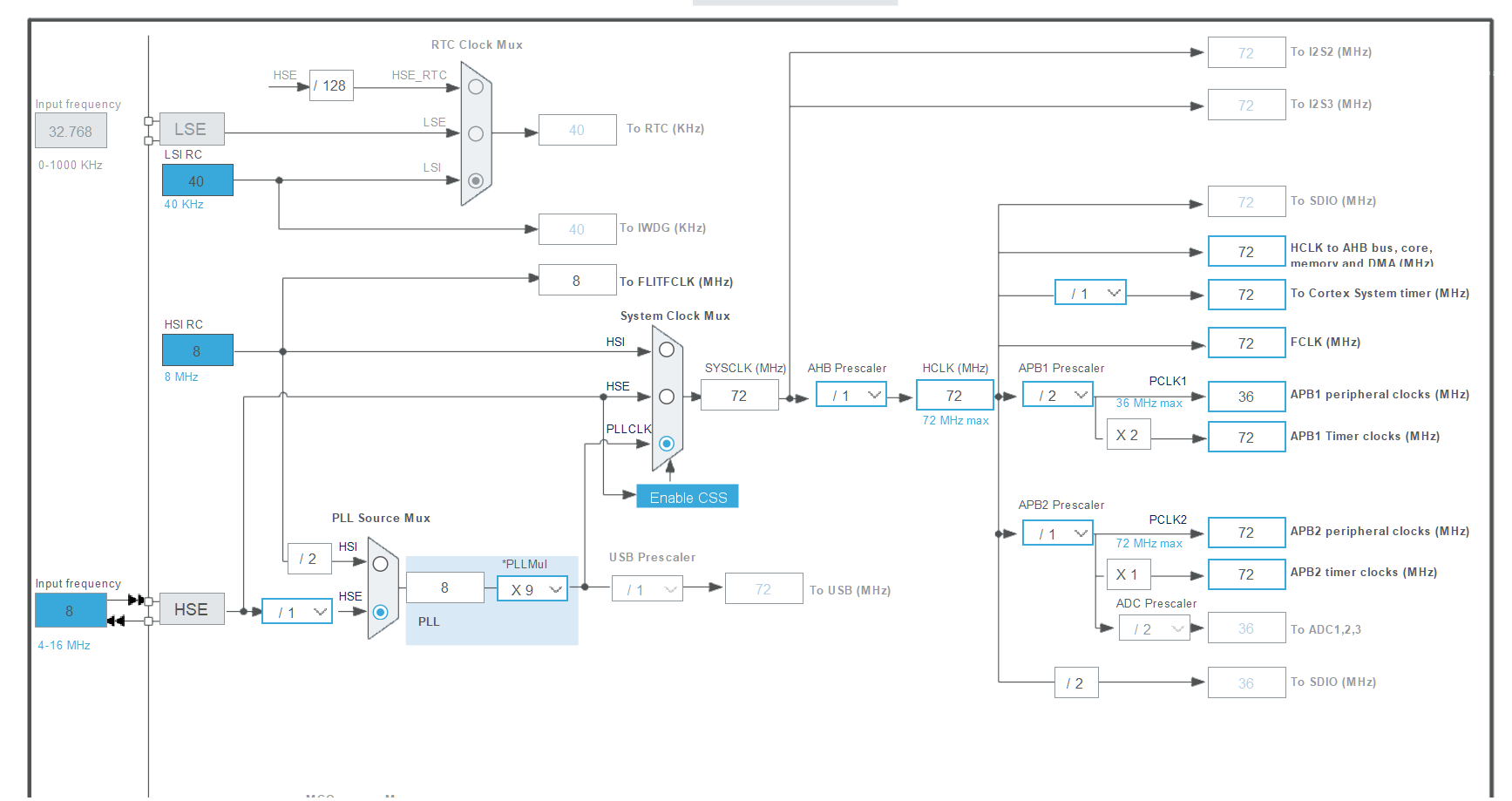The height and width of the screenshot is (801, 1512).
Task: Edit the APB1 peripheral clocks 36 field
Action: pos(1247,397)
